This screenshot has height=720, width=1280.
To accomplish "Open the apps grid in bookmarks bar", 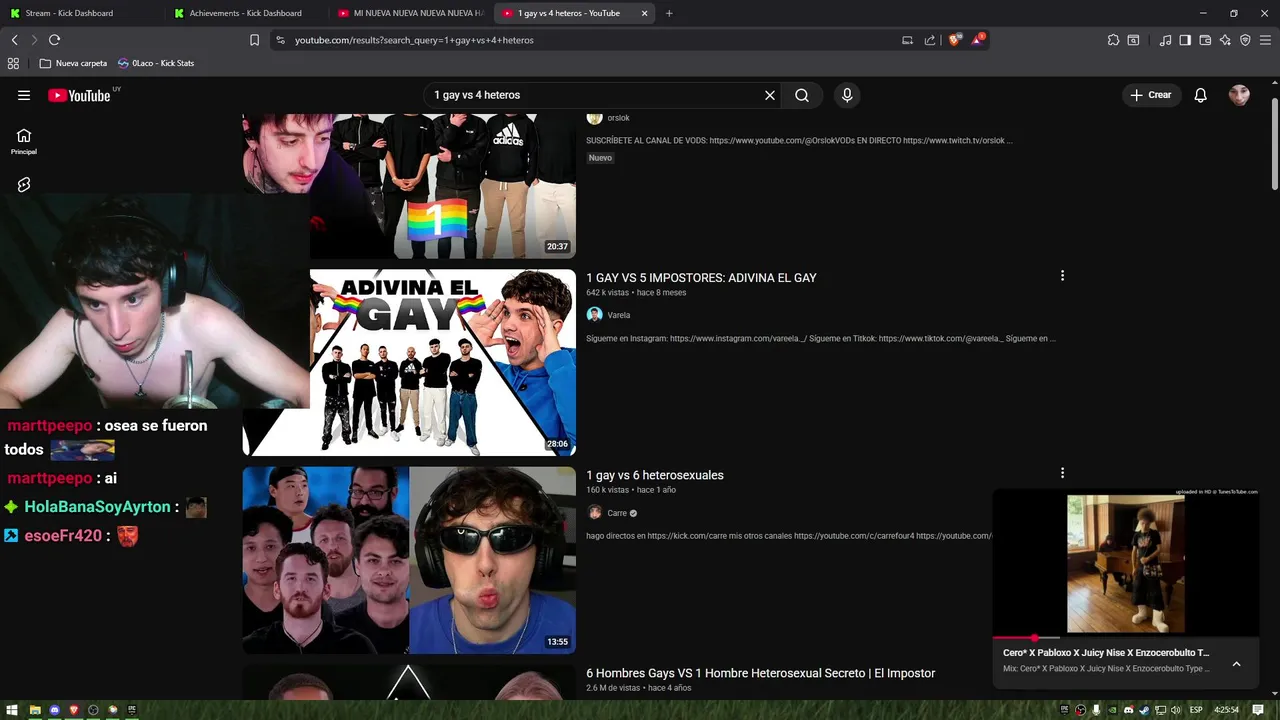I will (13, 63).
